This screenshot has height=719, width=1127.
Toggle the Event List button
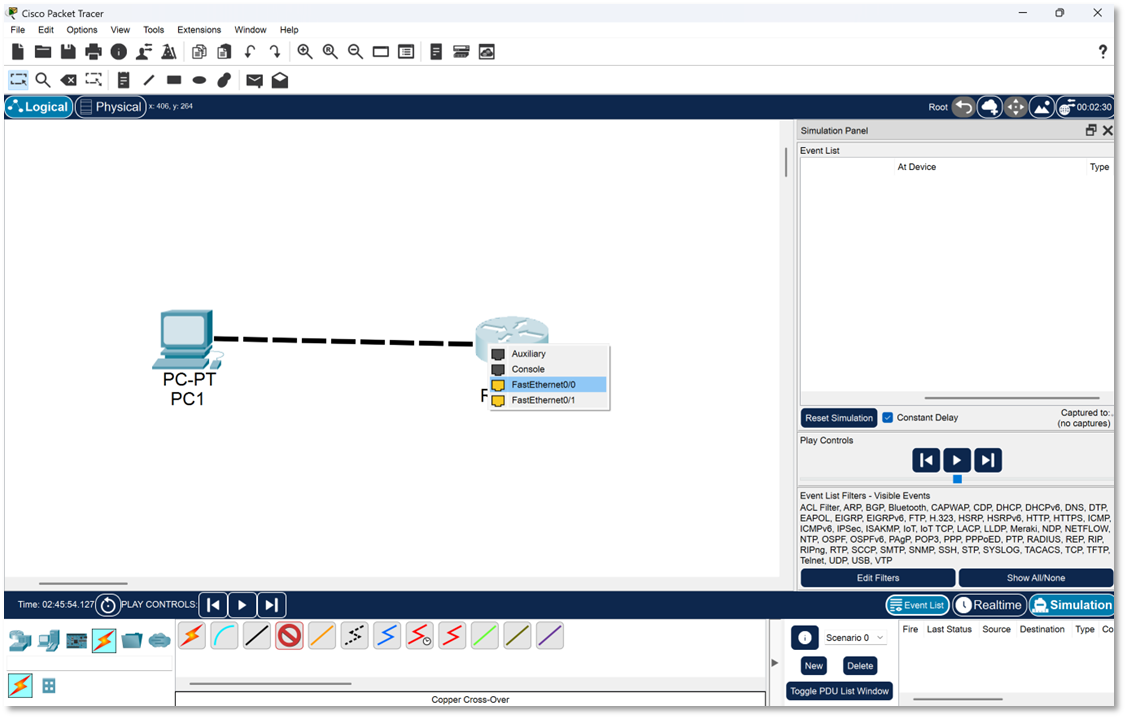point(917,605)
